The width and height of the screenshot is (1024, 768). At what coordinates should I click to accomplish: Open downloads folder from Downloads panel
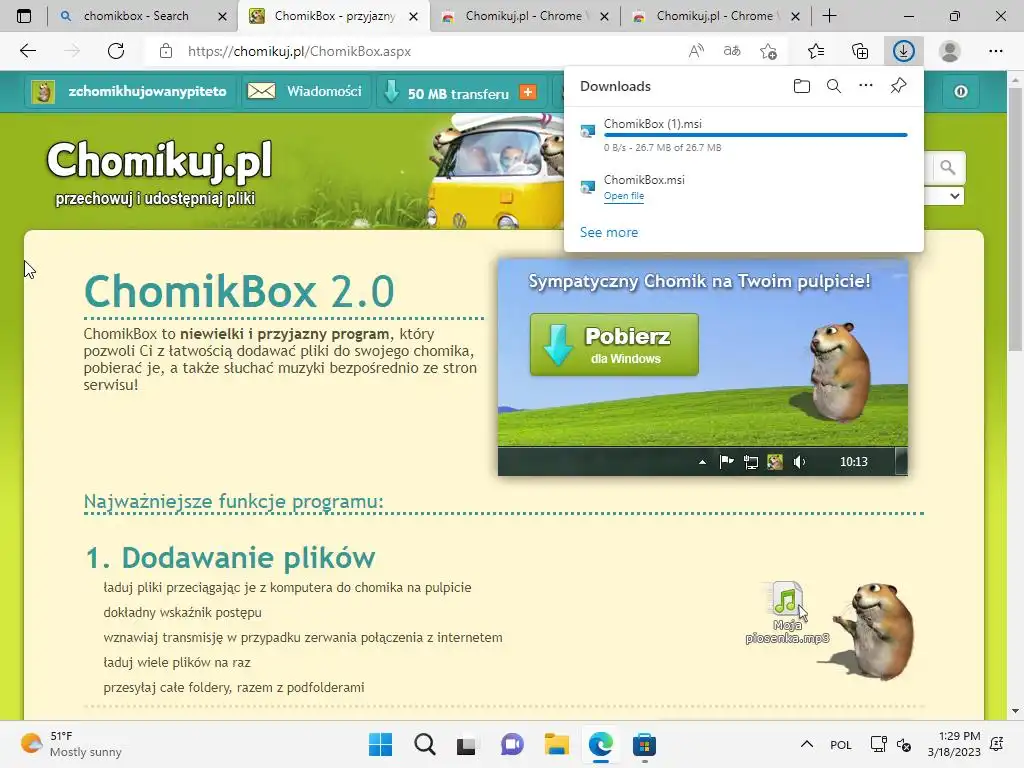coord(802,86)
